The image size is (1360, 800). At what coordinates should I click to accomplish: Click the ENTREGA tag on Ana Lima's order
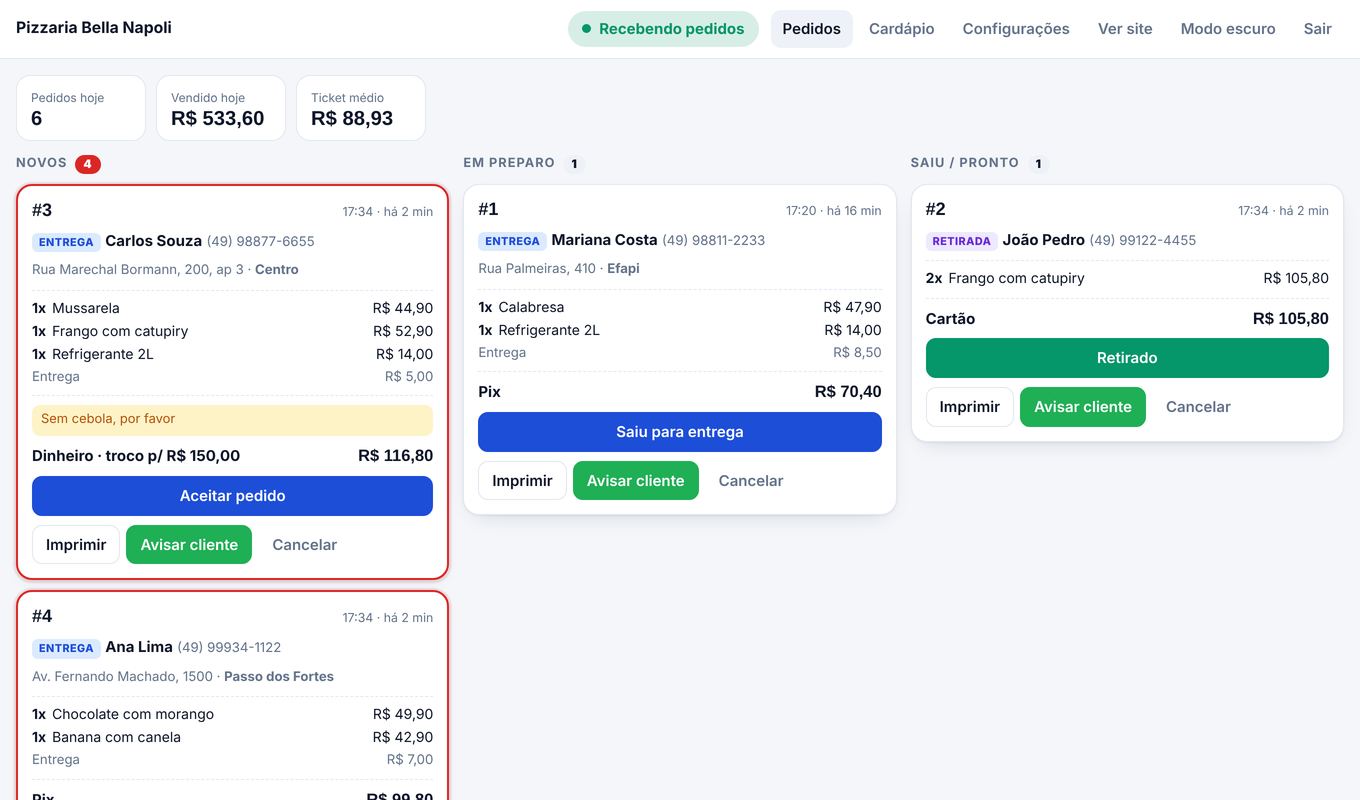click(66, 648)
